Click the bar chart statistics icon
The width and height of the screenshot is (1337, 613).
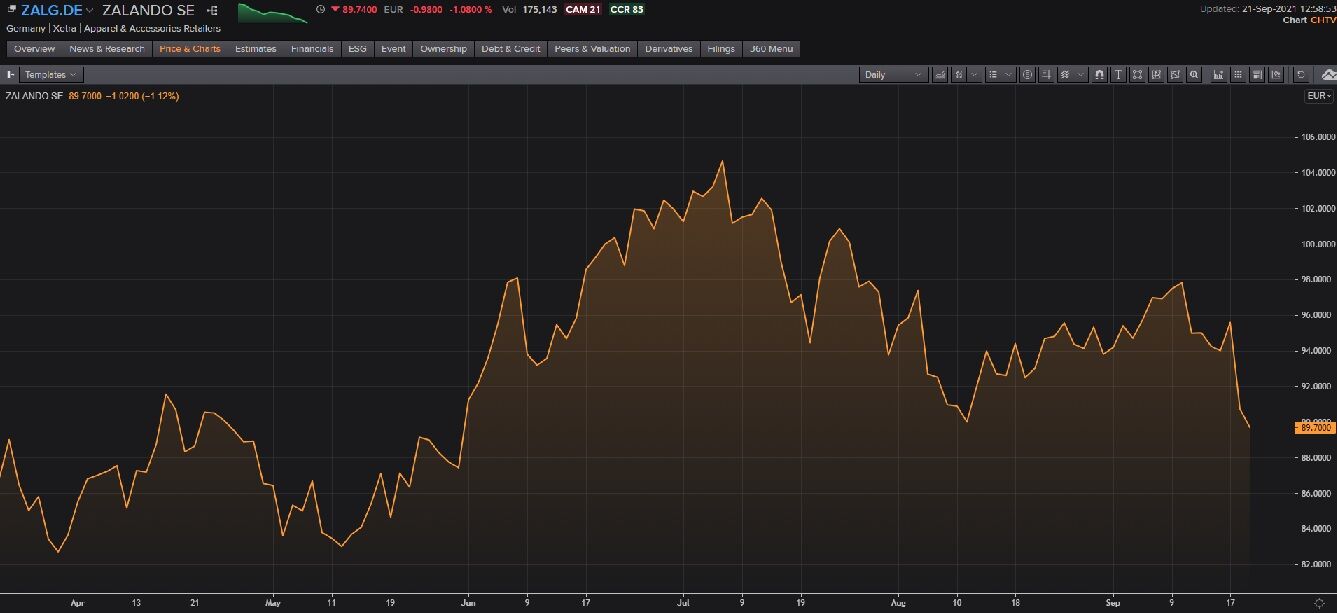pyautogui.click(x=1218, y=75)
